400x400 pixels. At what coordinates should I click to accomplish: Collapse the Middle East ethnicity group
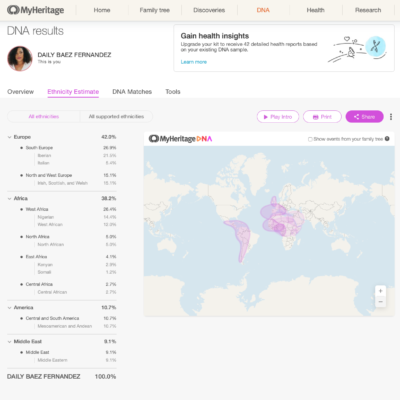9,341
